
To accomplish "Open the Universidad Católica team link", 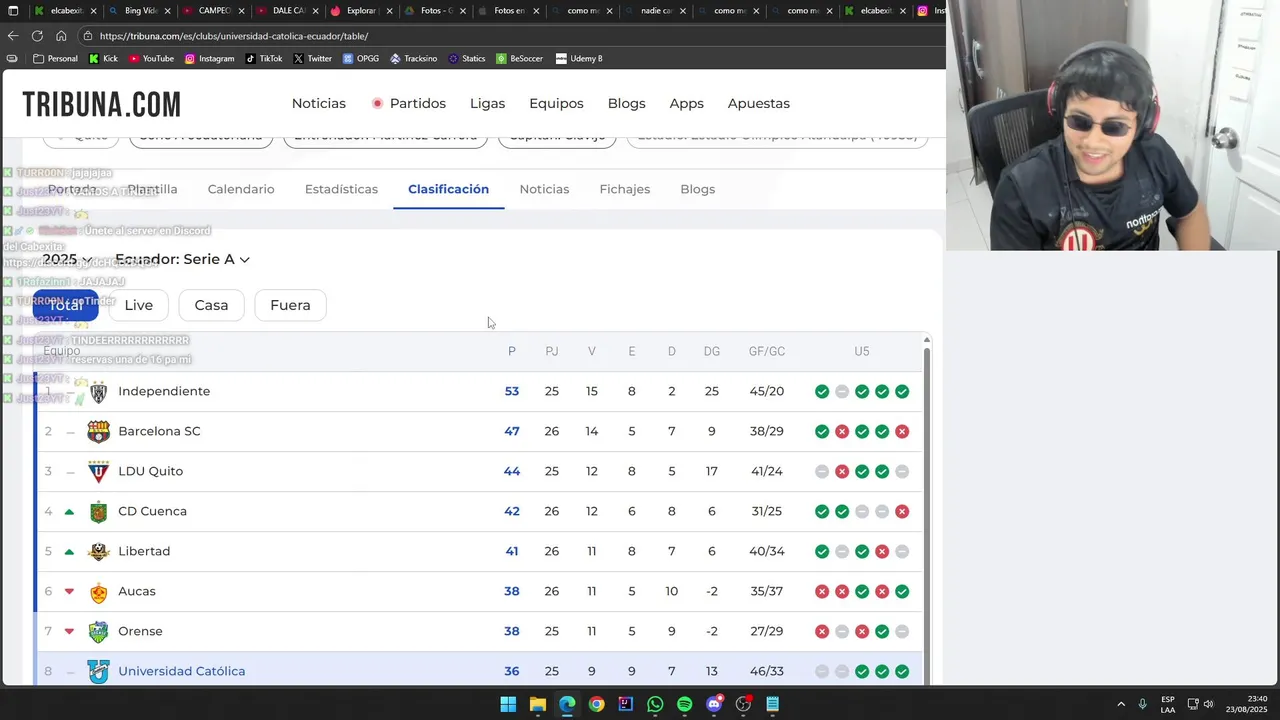I will 181,671.
